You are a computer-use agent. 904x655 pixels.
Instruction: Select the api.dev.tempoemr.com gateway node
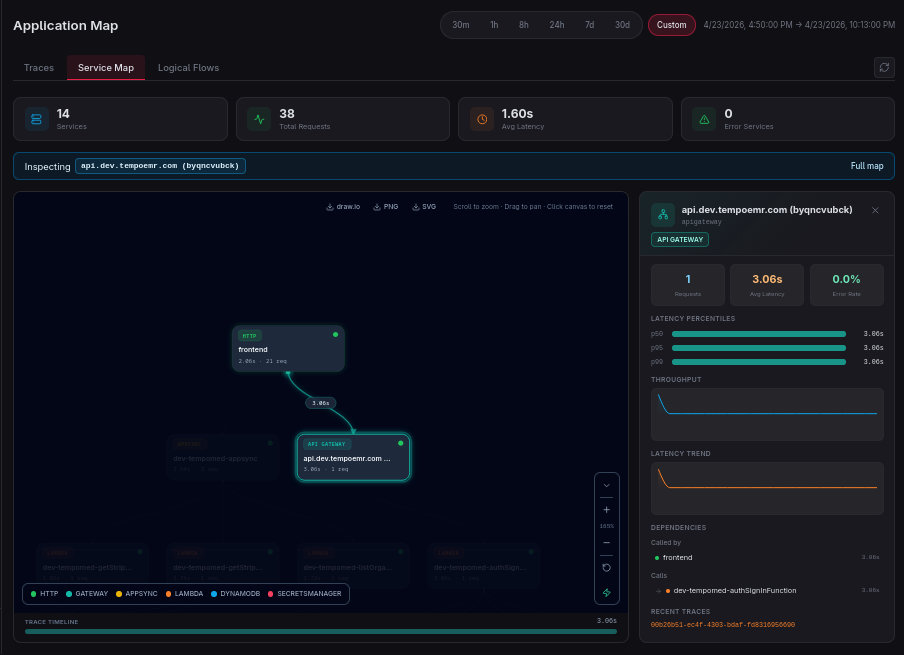353,457
